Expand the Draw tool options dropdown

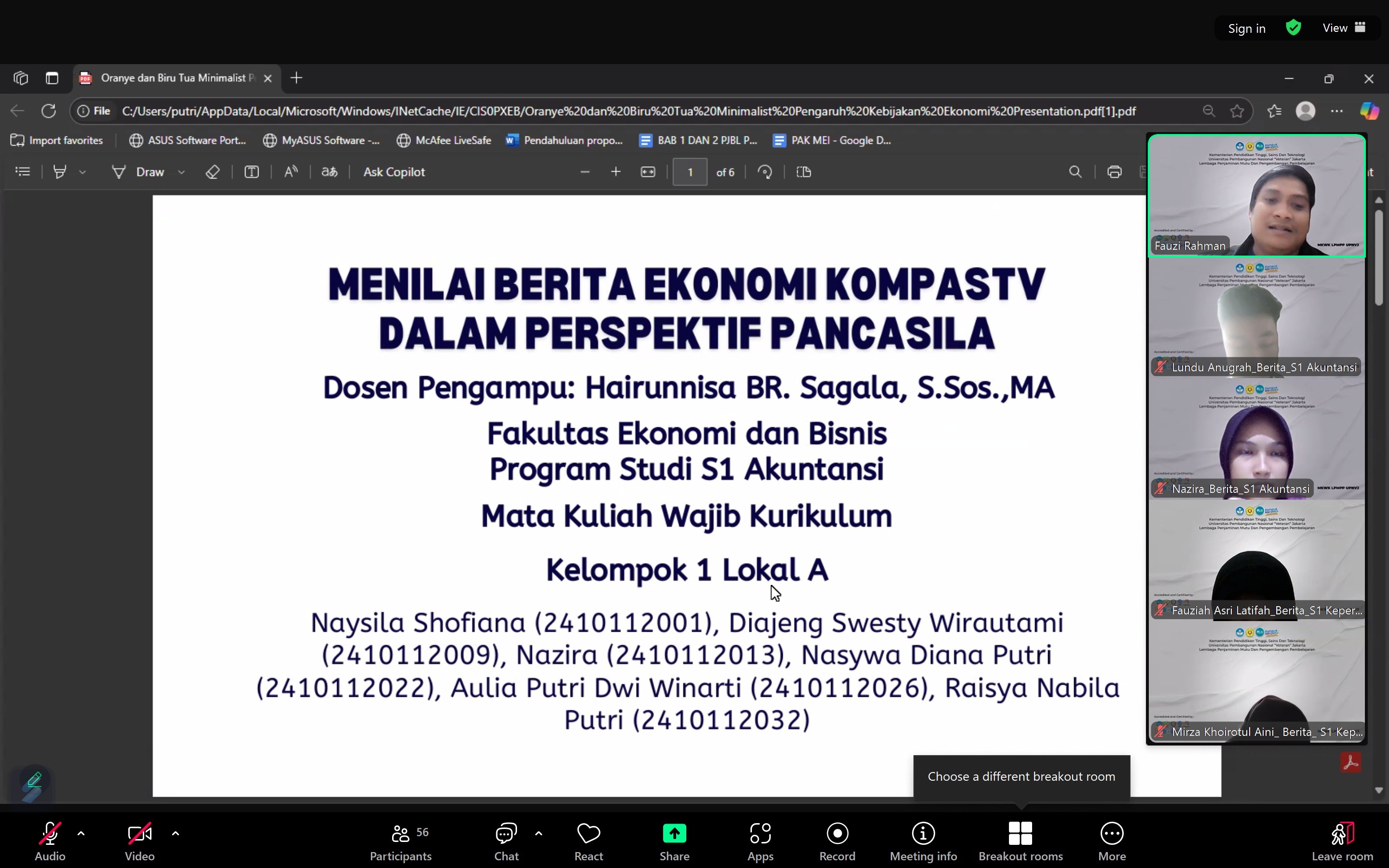pos(181,172)
